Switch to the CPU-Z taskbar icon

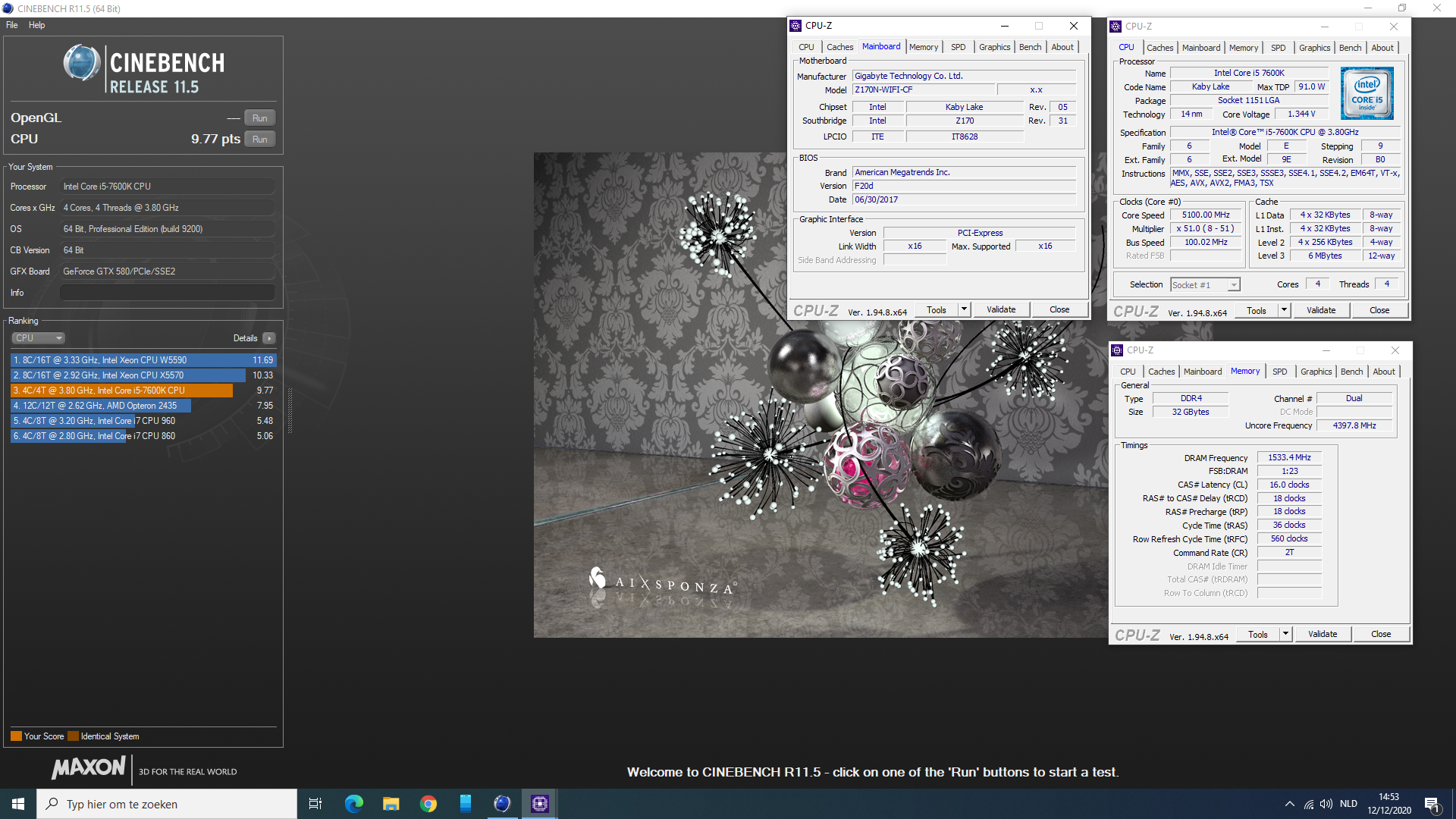pos(540,804)
